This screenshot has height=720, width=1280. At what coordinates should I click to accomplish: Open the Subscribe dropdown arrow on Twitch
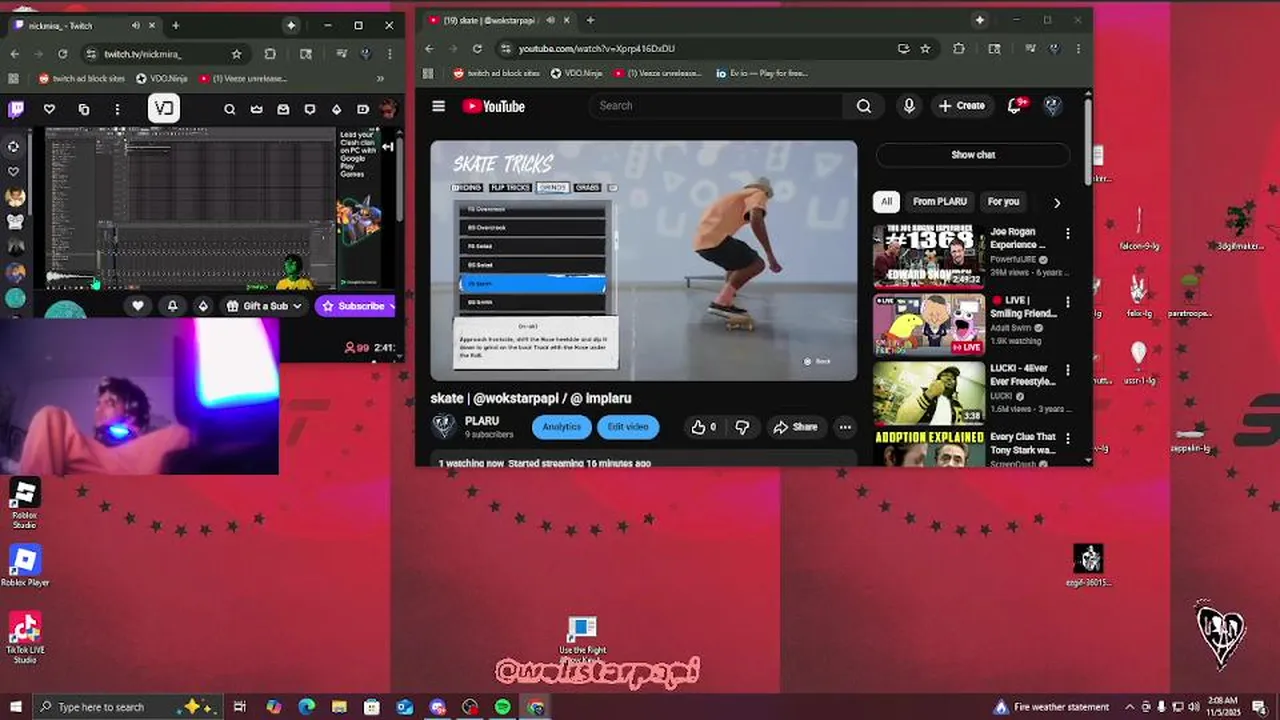click(391, 306)
